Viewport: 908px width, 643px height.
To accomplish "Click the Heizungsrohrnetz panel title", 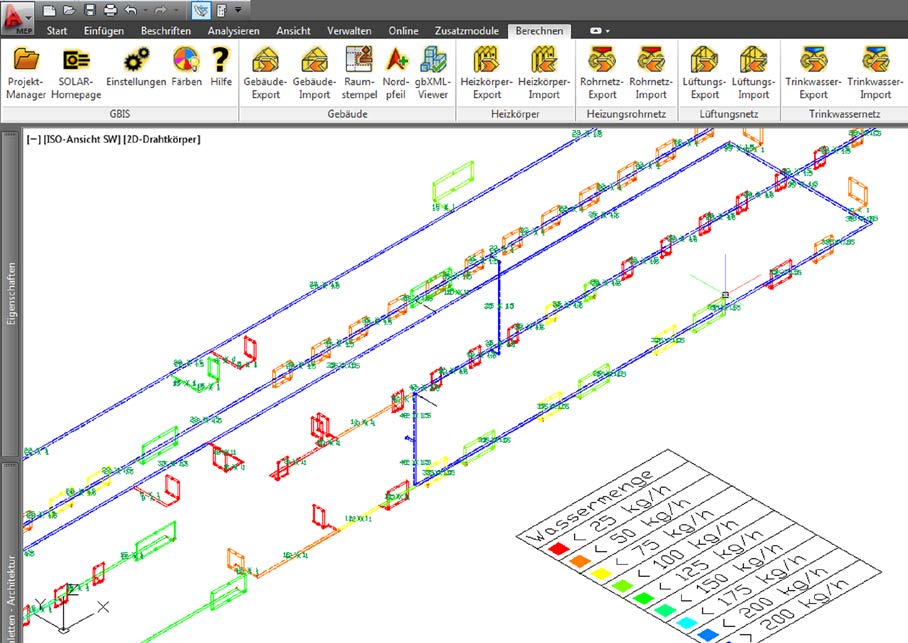I will point(626,114).
